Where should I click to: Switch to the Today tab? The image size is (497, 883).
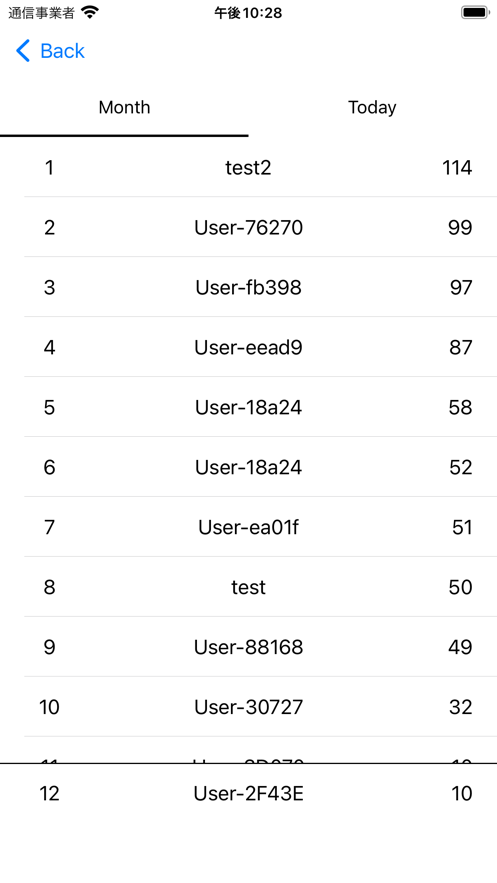coord(372,107)
